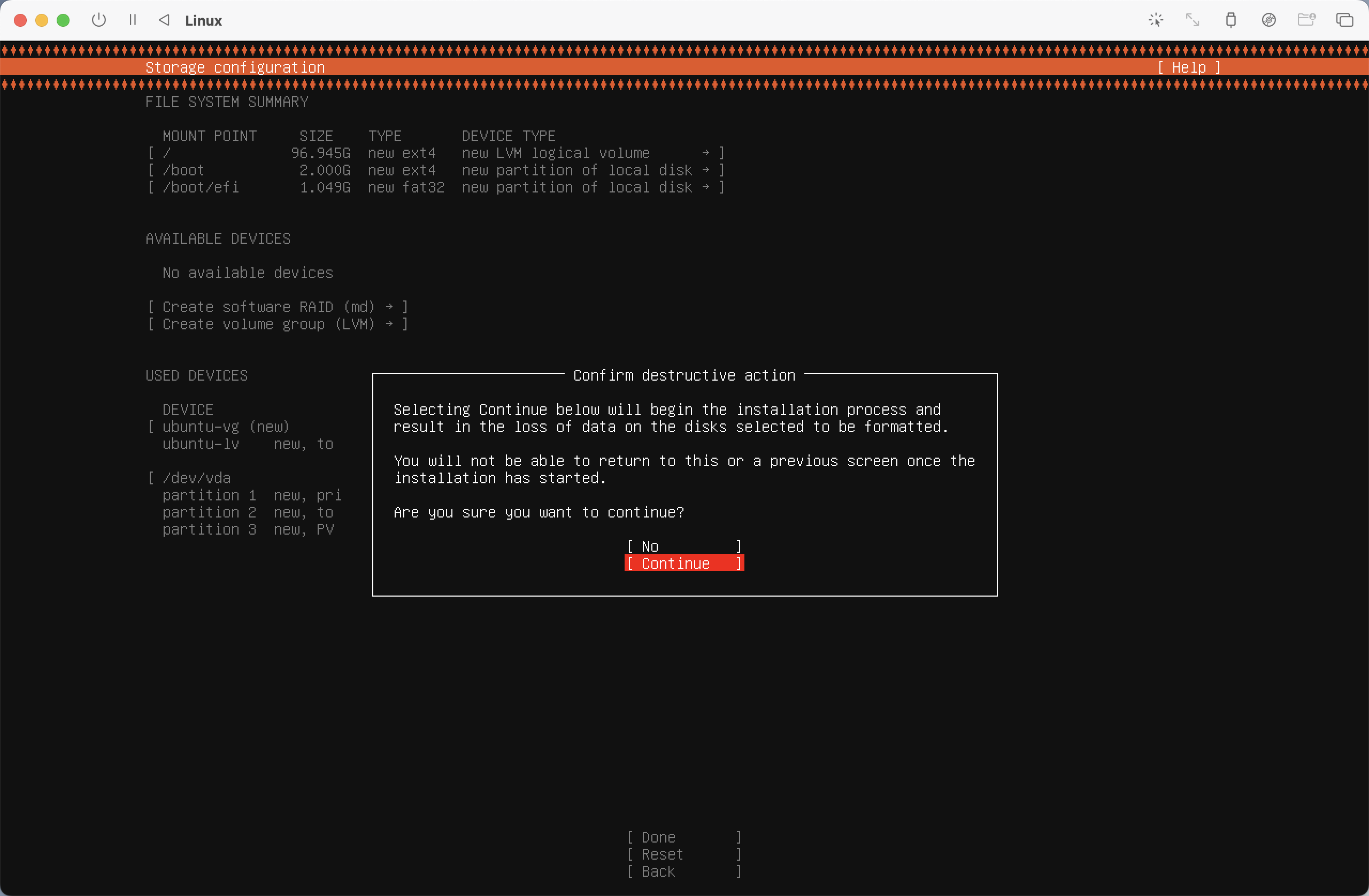Image resolution: width=1369 pixels, height=896 pixels.
Task: Open the USB devices icon
Action: pyautogui.click(x=1230, y=20)
